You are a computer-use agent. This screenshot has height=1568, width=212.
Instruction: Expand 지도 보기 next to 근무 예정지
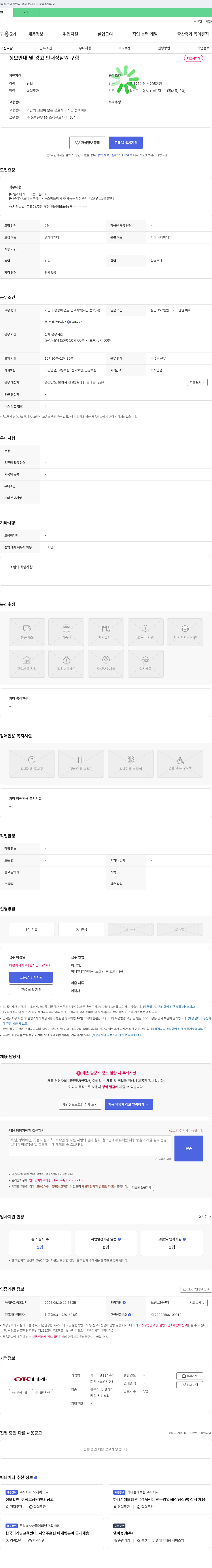point(197,382)
